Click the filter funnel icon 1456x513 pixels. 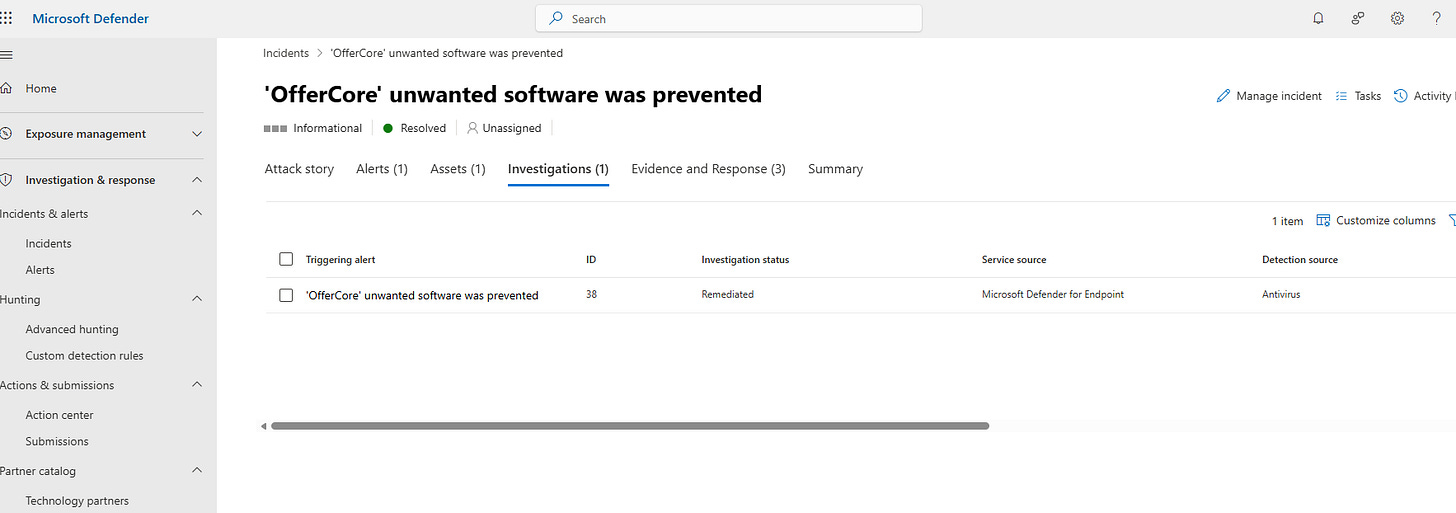(x=1452, y=220)
